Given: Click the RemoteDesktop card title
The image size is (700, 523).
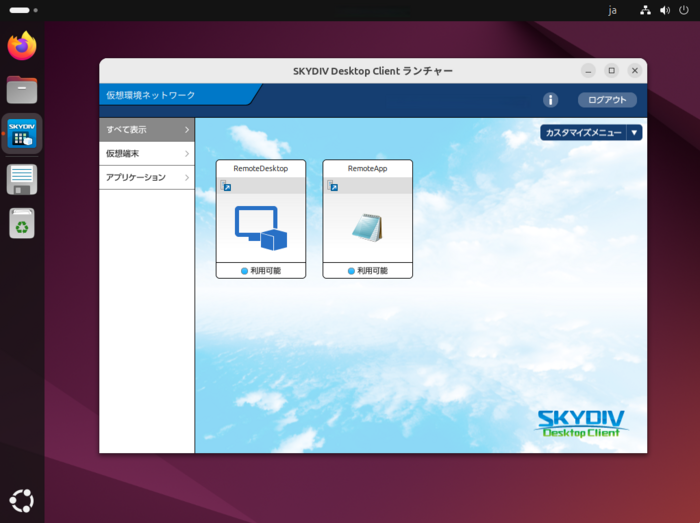Looking at the screenshot, I should pyautogui.click(x=261, y=168).
